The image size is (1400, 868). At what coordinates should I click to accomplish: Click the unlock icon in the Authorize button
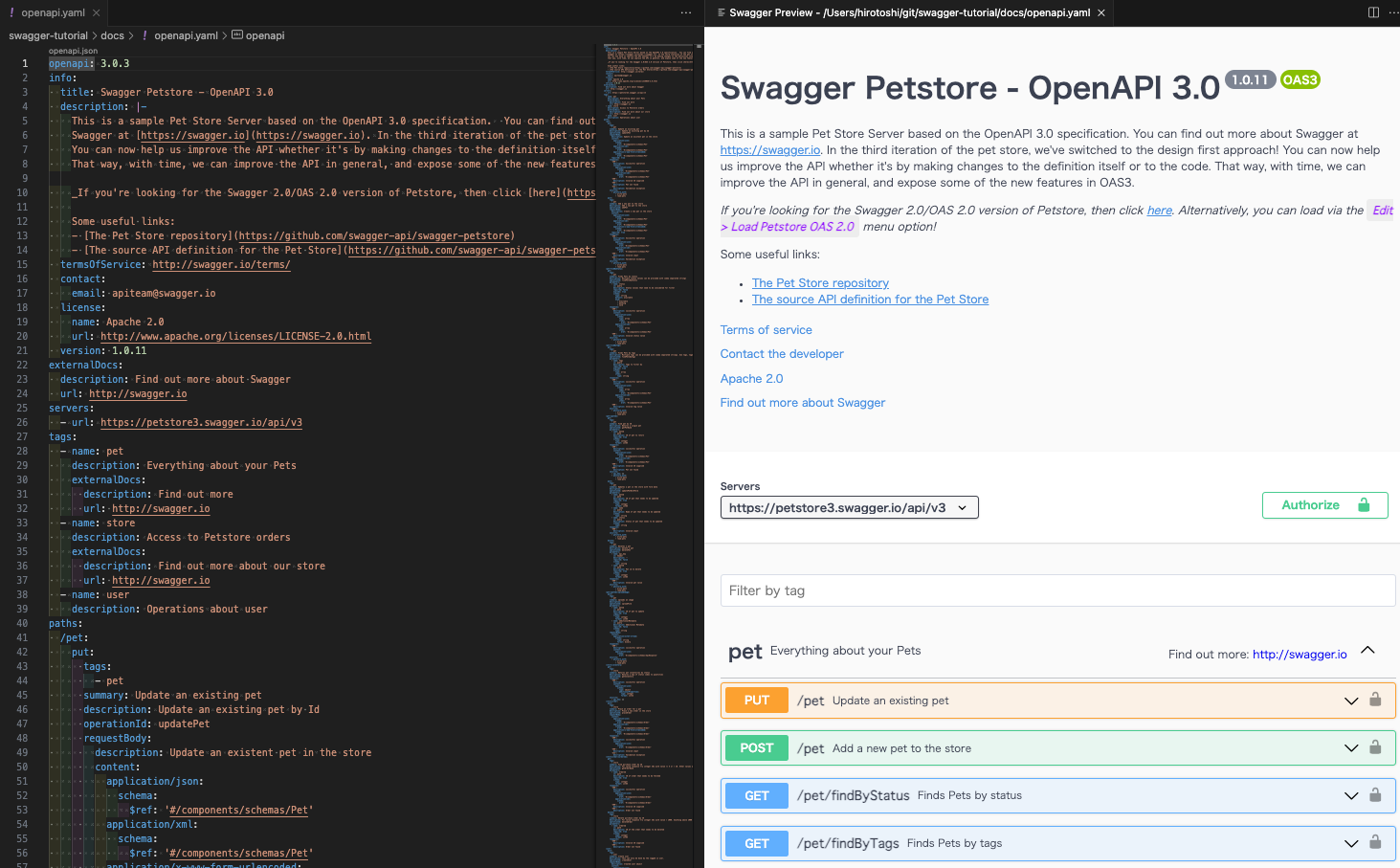[x=1365, y=504]
